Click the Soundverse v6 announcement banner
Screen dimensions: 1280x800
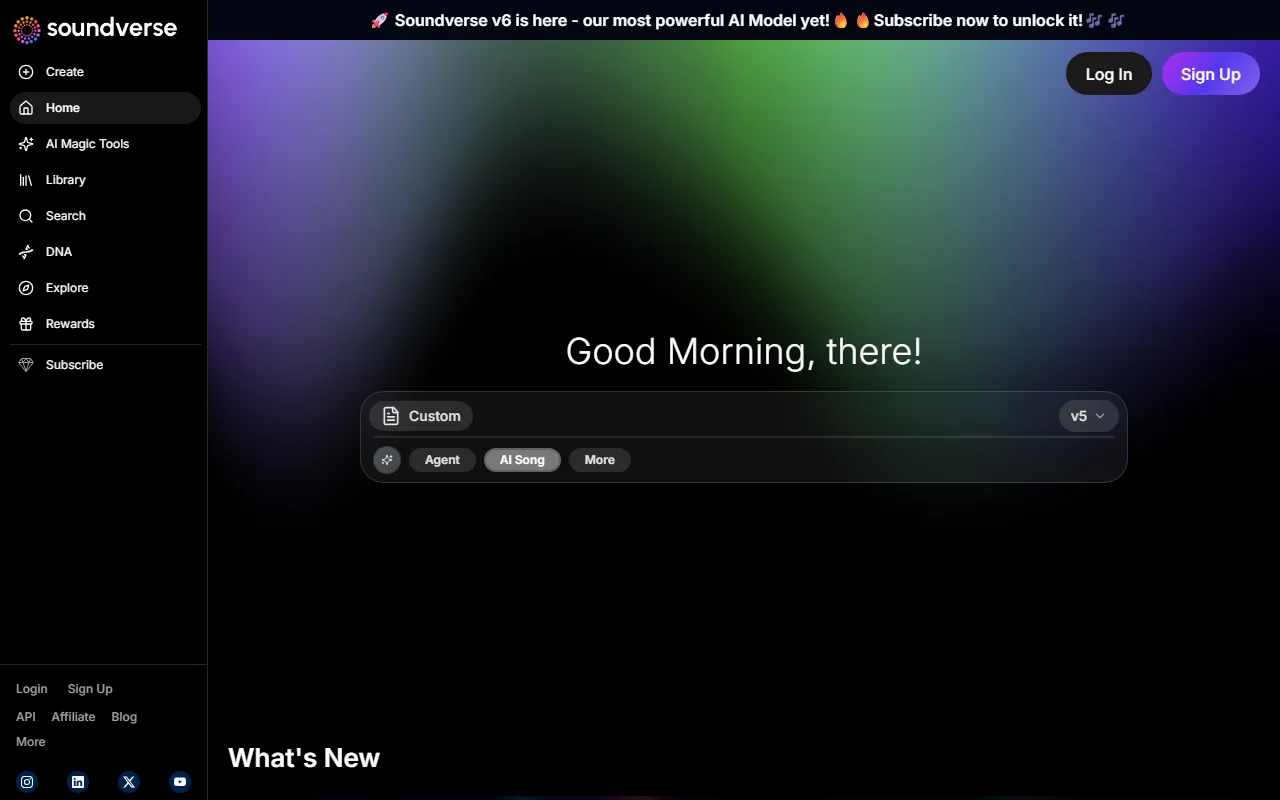pos(747,20)
